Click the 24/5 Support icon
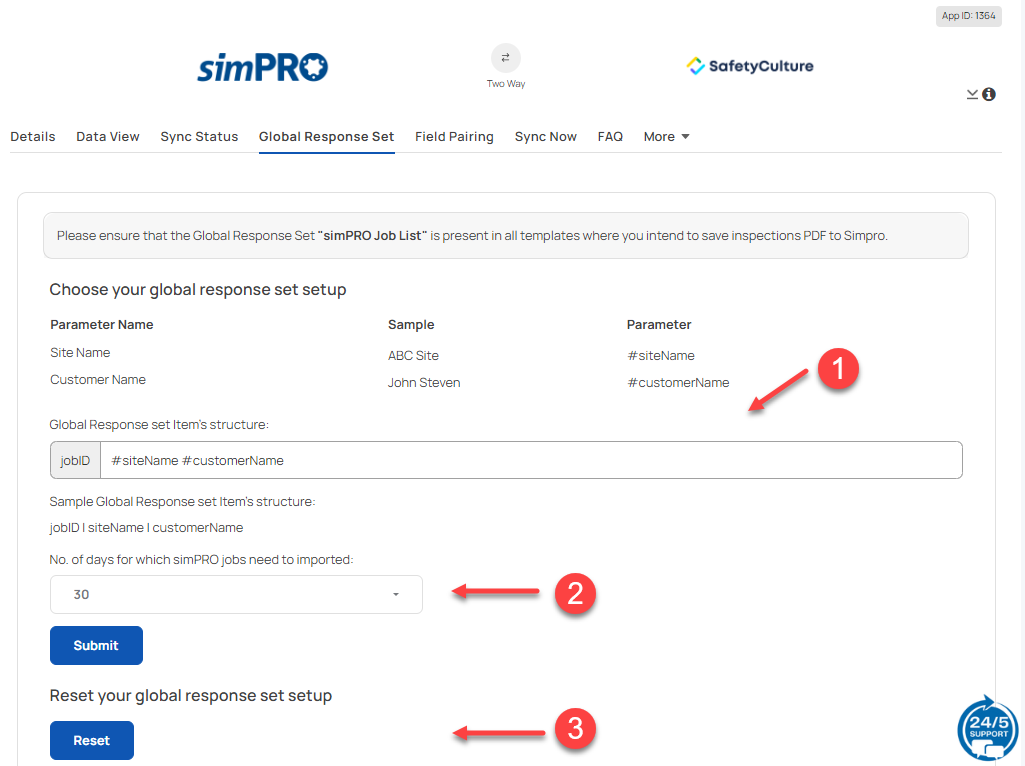 tap(987, 729)
